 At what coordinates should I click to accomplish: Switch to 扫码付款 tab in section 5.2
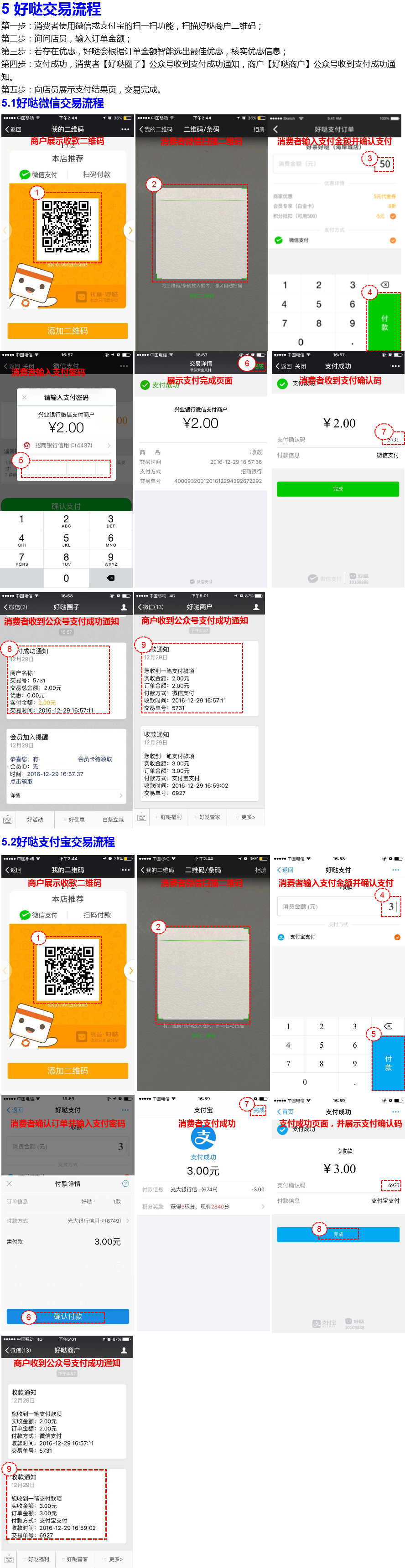click(x=97, y=915)
